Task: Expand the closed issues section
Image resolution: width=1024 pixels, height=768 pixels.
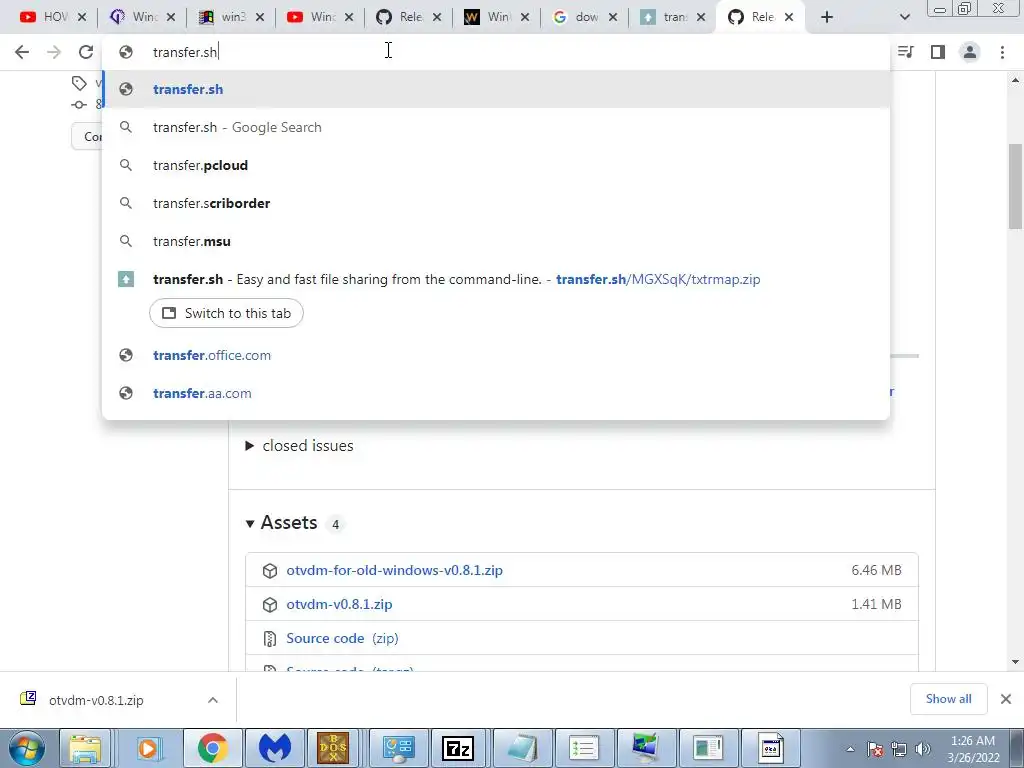Action: tap(299, 445)
